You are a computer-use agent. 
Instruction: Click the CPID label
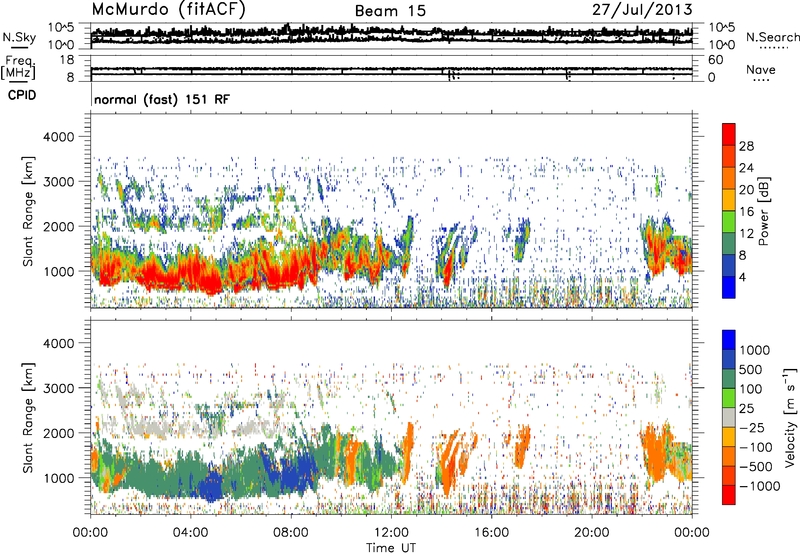(22, 95)
